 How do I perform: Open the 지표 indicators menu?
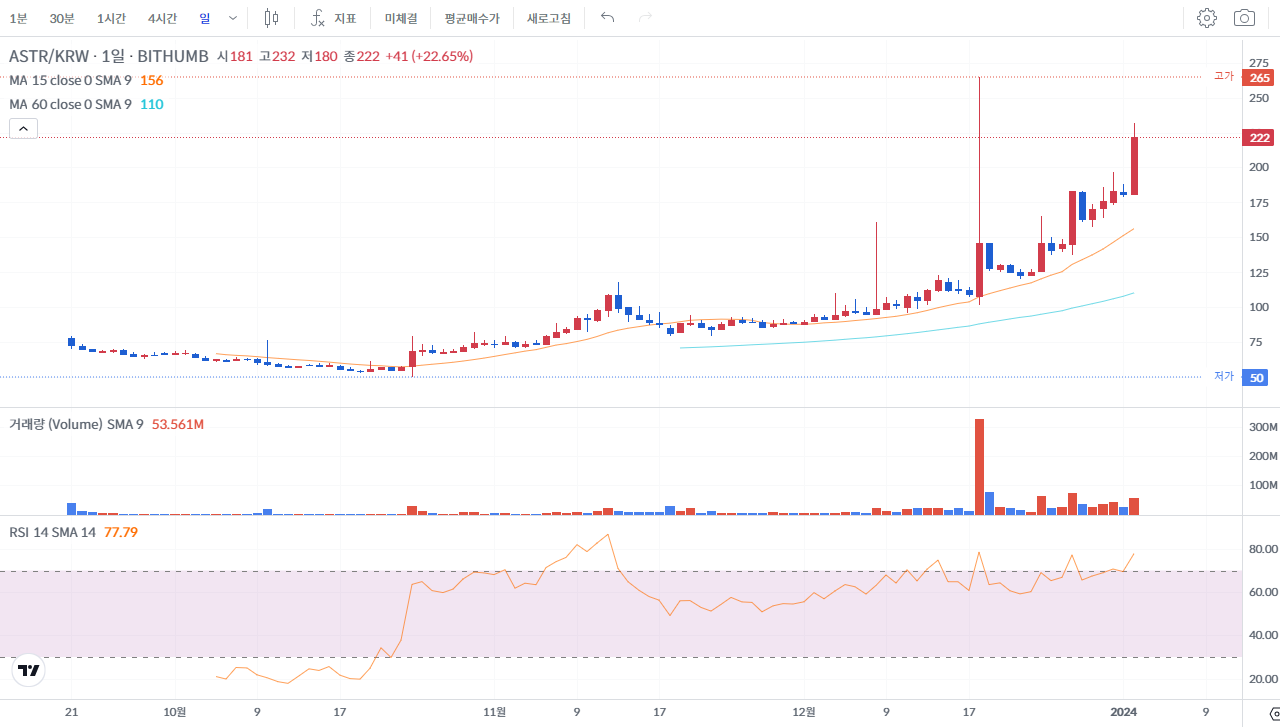pyautogui.click(x=333, y=18)
